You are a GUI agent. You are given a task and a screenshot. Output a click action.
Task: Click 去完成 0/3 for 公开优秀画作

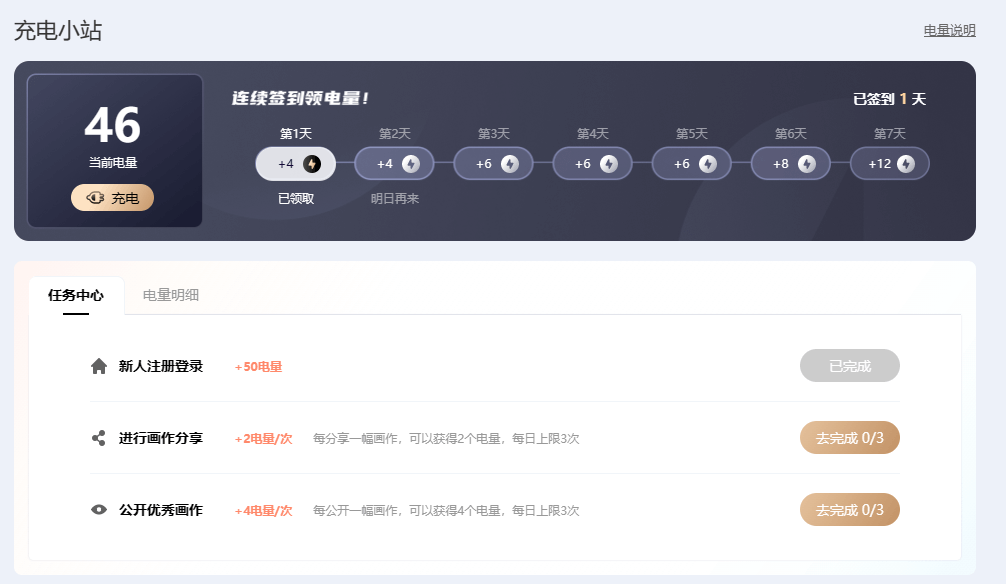849,509
